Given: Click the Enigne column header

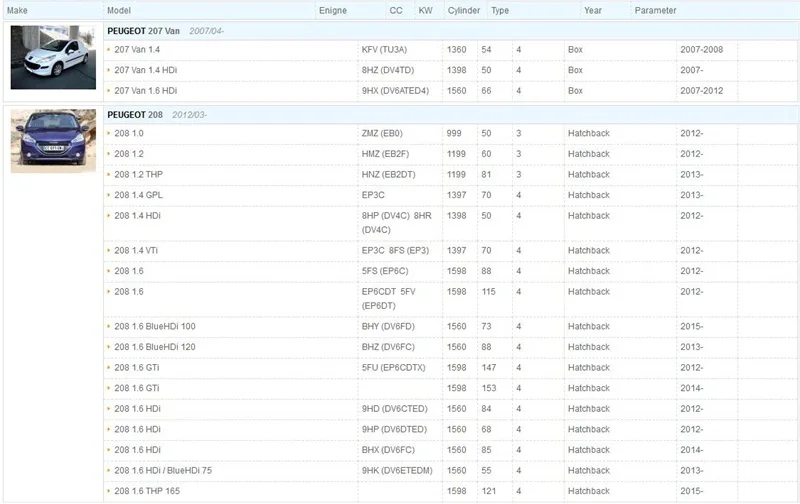Looking at the screenshot, I should [333, 10].
